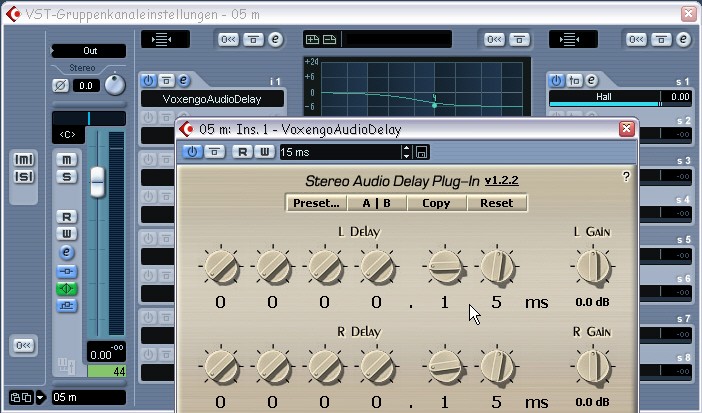Click the ? help icon in plug-in
The height and width of the screenshot is (413, 702).
pos(626,177)
